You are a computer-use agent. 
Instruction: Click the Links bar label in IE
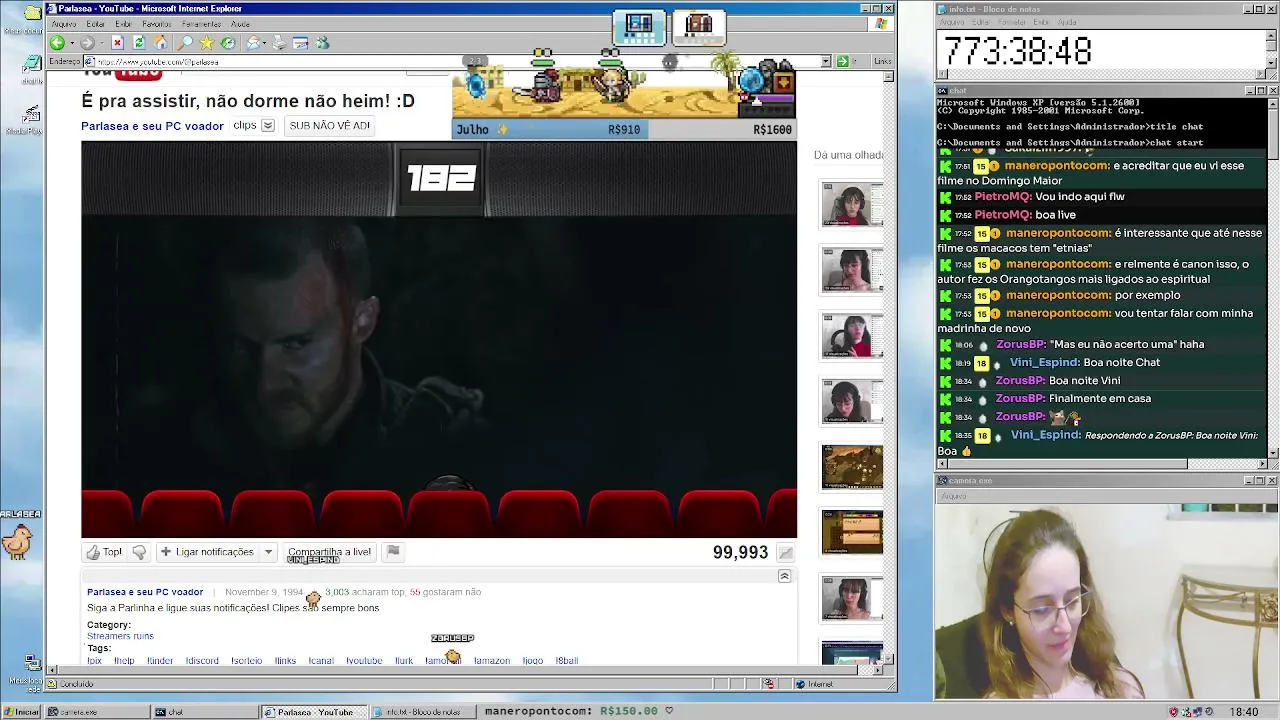(x=882, y=61)
